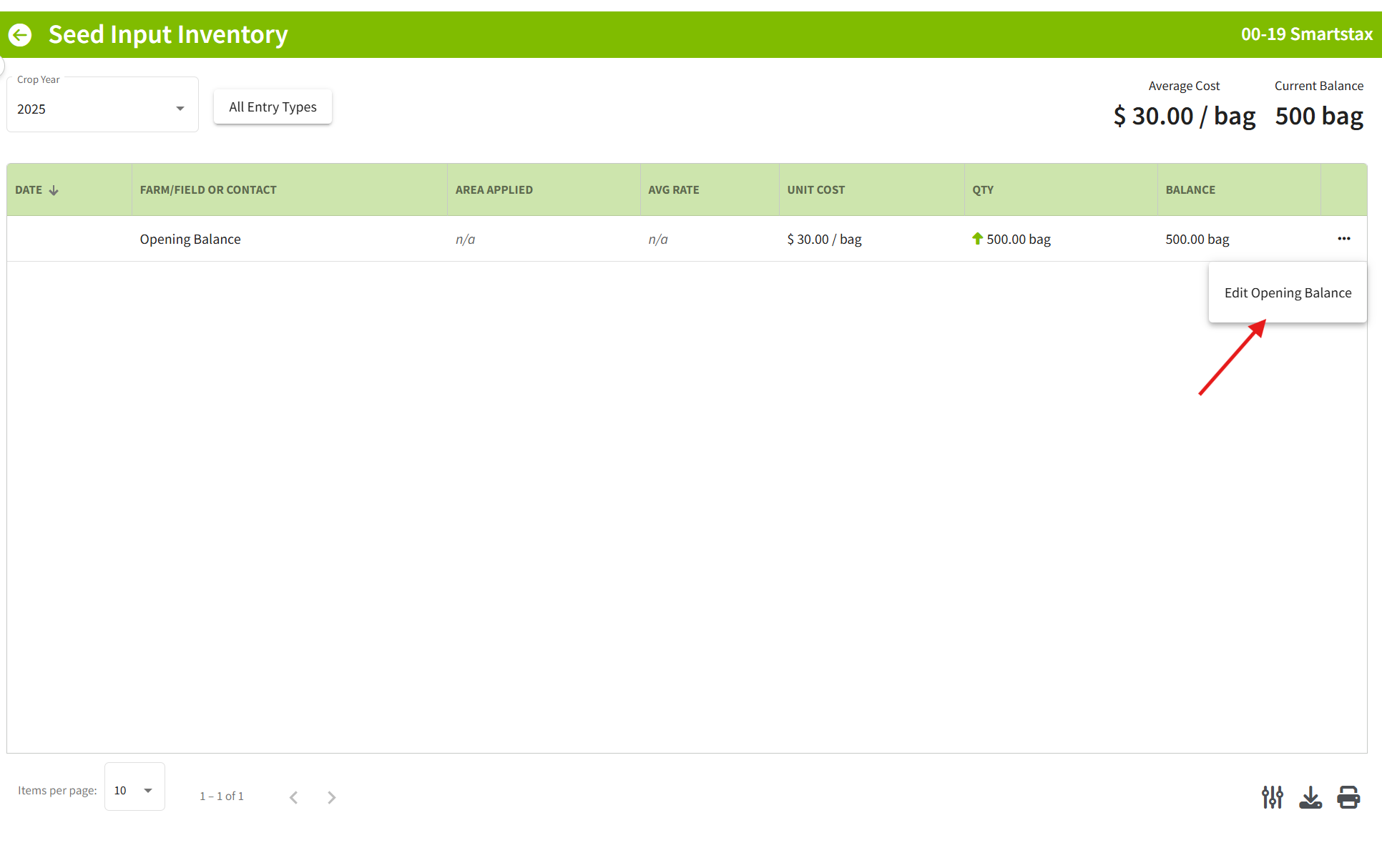
Task: Go to the next page arrow
Action: [x=331, y=797]
